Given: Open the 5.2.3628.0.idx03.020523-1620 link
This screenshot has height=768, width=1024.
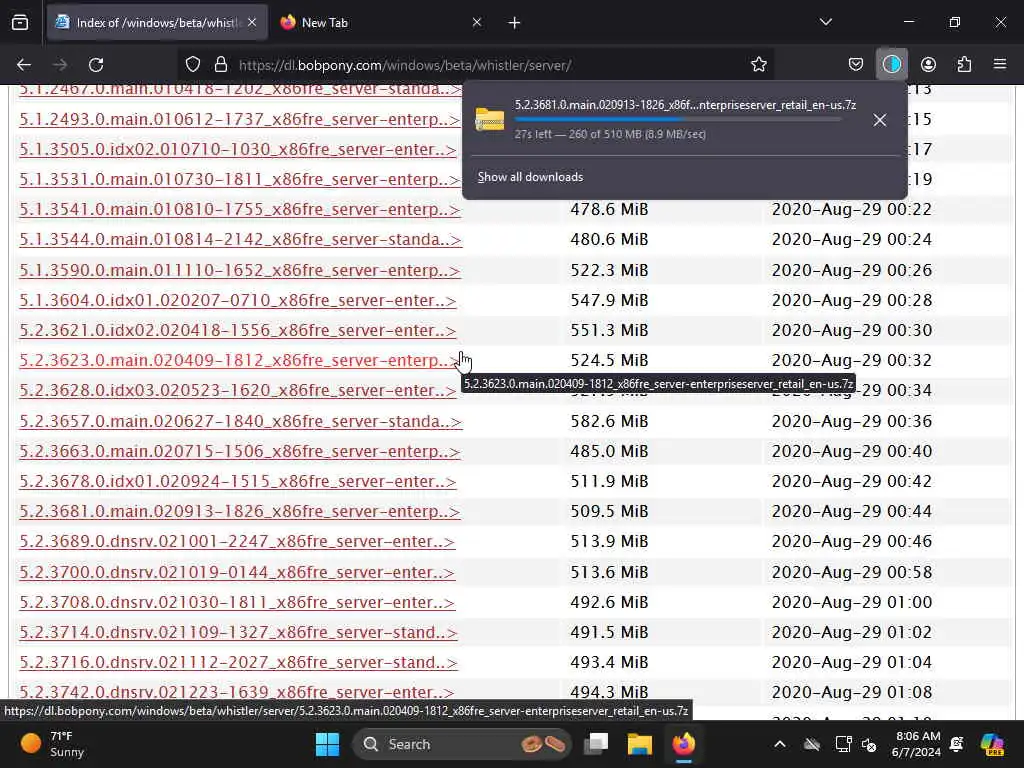Looking at the screenshot, I should (x=238, y=391).
